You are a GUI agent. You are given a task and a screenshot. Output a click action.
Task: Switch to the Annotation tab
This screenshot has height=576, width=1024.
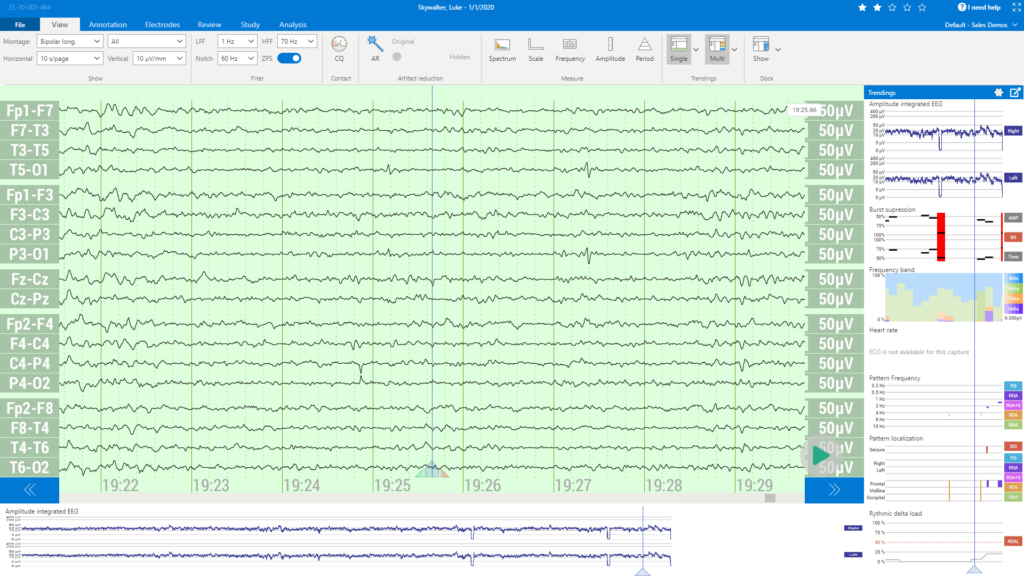pyautogui.click(x=107, y=24)
